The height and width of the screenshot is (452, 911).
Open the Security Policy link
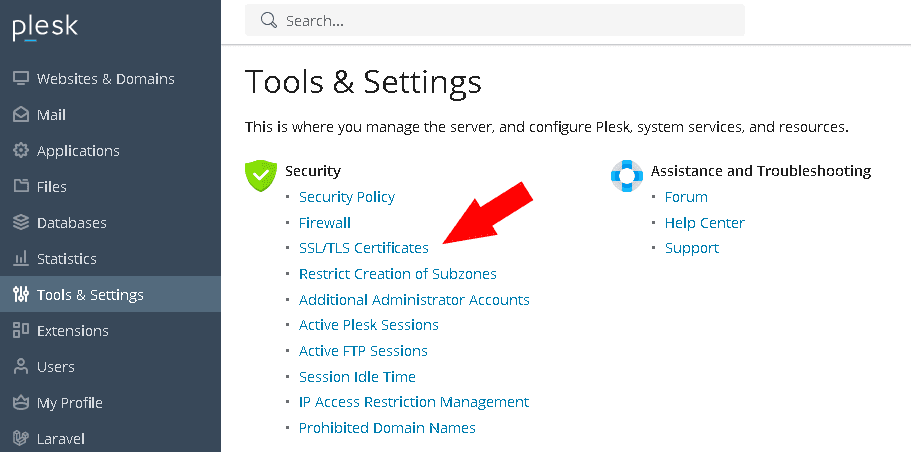click(x=346, y=197)
